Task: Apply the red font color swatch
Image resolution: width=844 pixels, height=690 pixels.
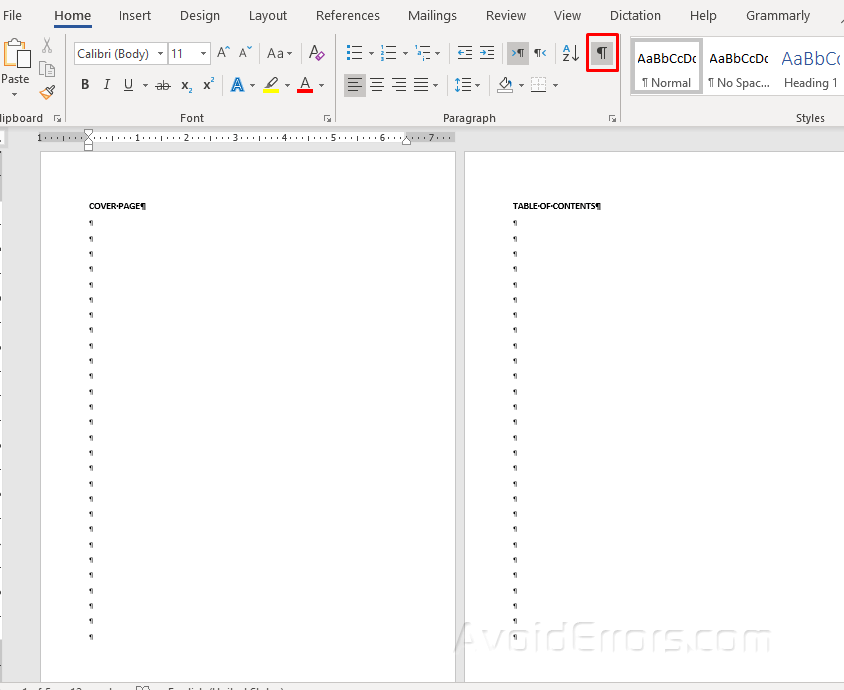Action: click(305, 85)
